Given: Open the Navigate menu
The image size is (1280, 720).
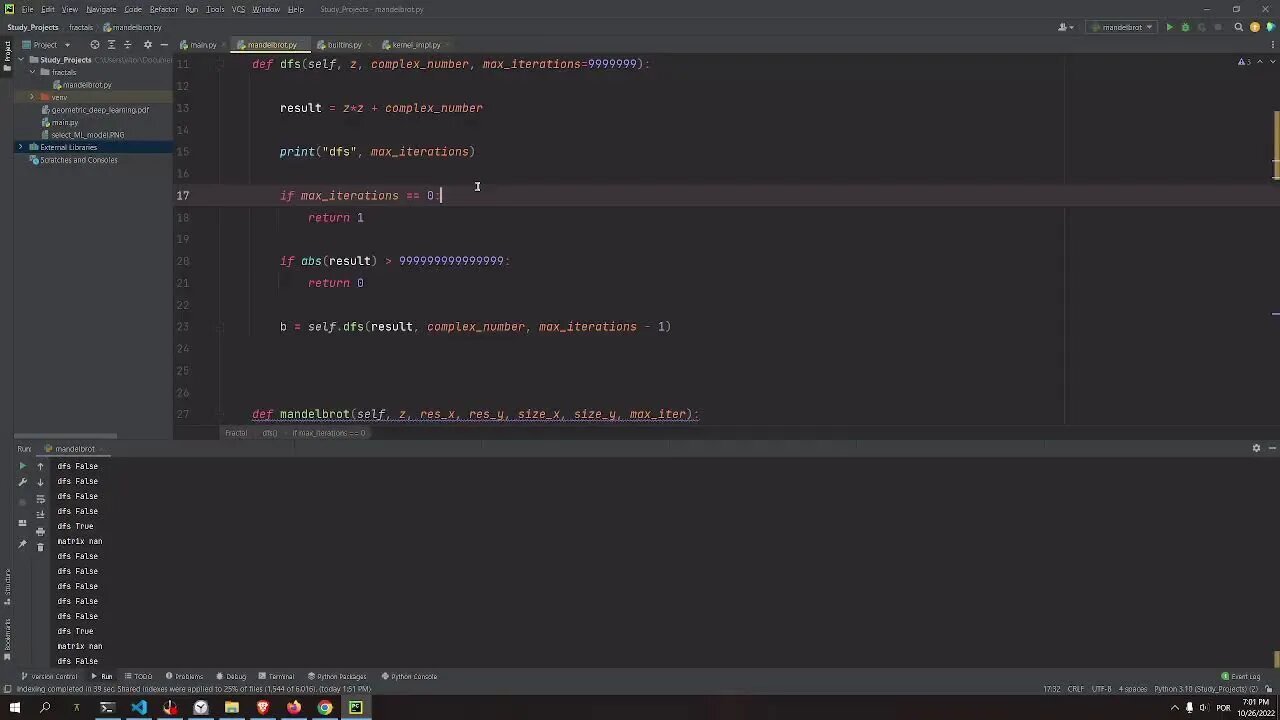Looking at the screenshot, I should click(101, 9).
